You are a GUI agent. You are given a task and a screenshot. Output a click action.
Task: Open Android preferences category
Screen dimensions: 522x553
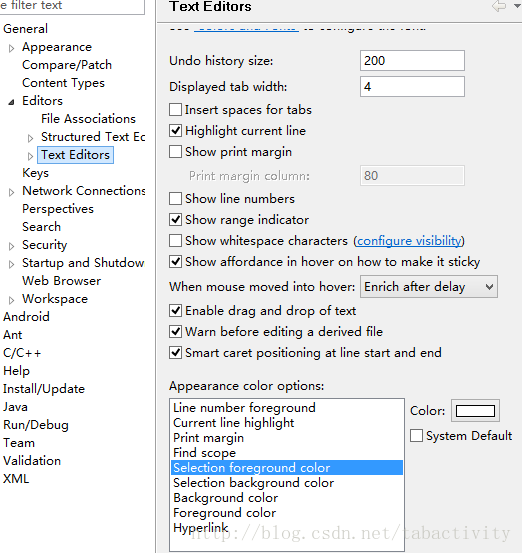pyautogui.click(x=26, y=317)
